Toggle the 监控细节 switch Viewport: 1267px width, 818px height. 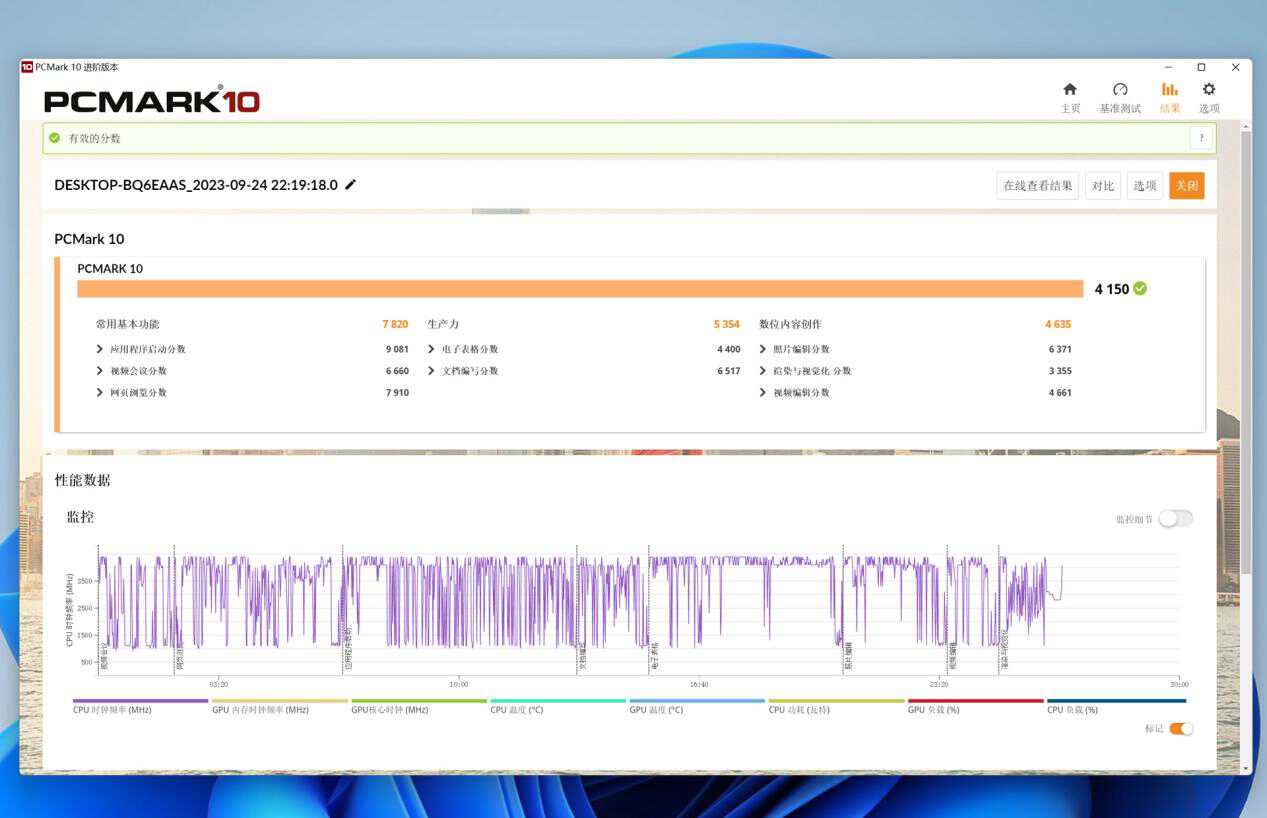coord(1175,518)
